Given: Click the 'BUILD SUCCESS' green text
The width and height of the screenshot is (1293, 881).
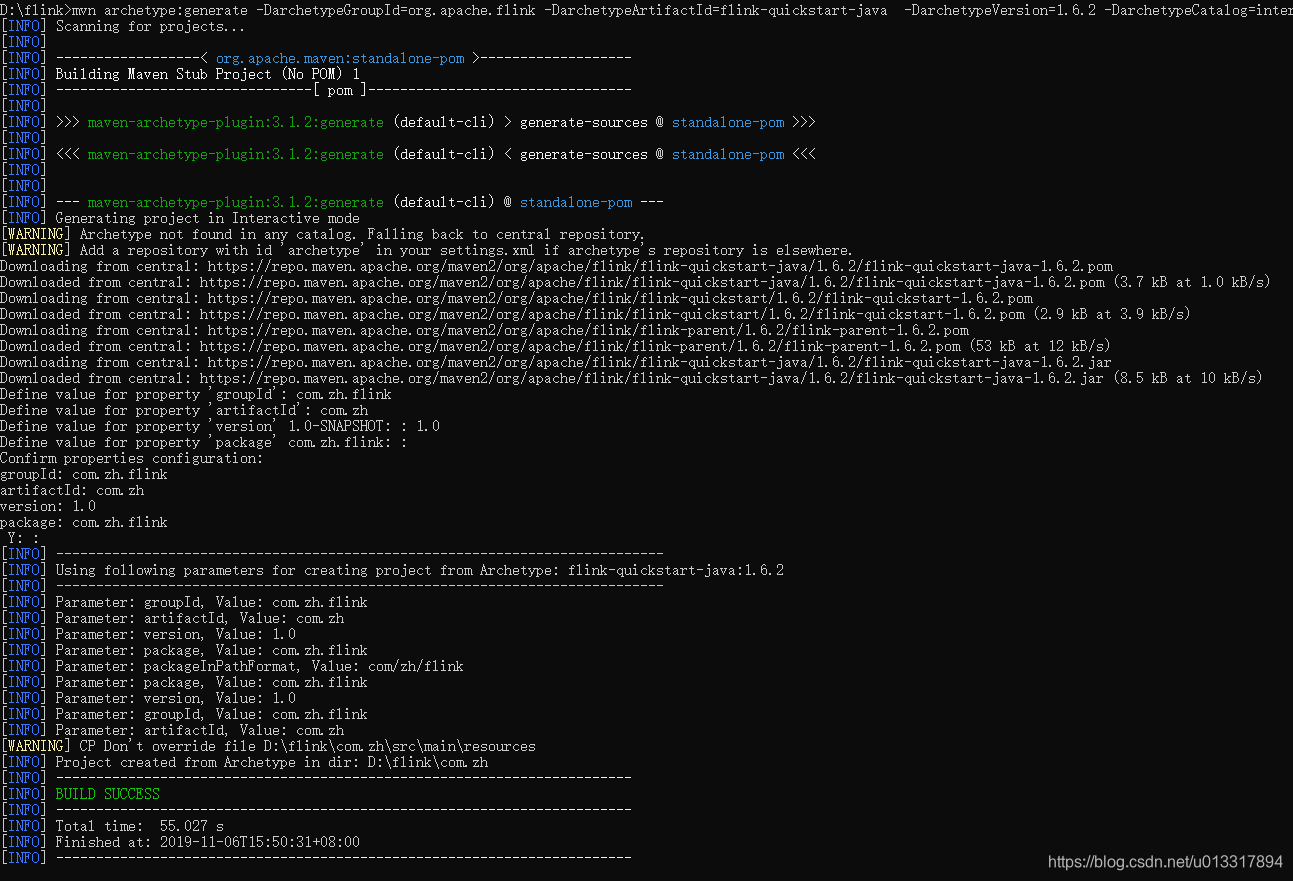Looking at the screenshot, I should pyautogui.click(x=107, y=794).
